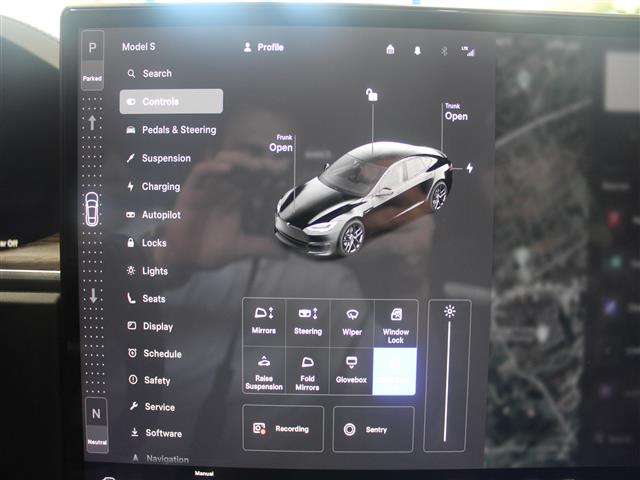Viewport: 640px width, 480px height.
Task: Open the Service settings
Action: [152, 407]
